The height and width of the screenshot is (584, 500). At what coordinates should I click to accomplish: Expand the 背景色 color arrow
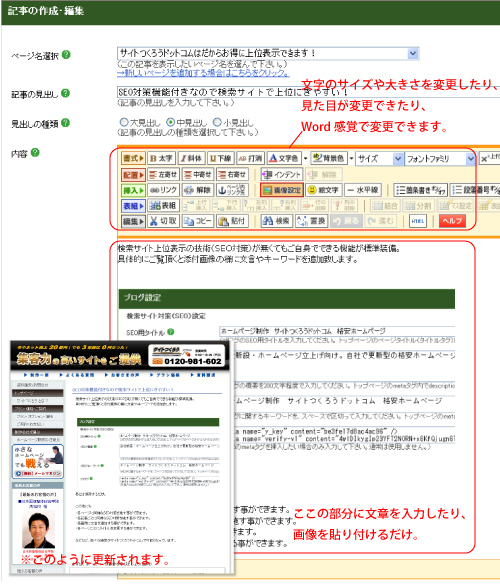351,159
